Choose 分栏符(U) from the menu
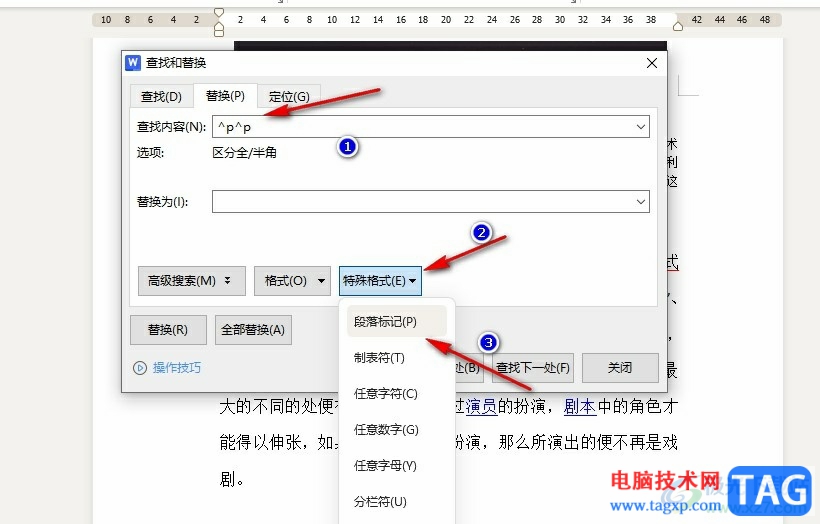 tap(396, 502)
